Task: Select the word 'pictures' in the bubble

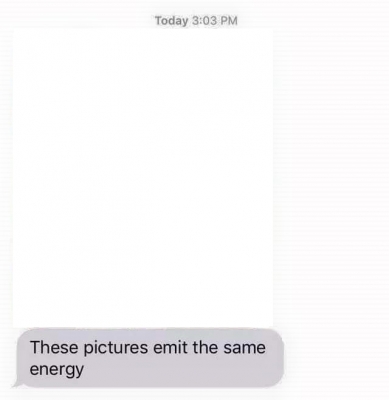Action: [115, 348]
